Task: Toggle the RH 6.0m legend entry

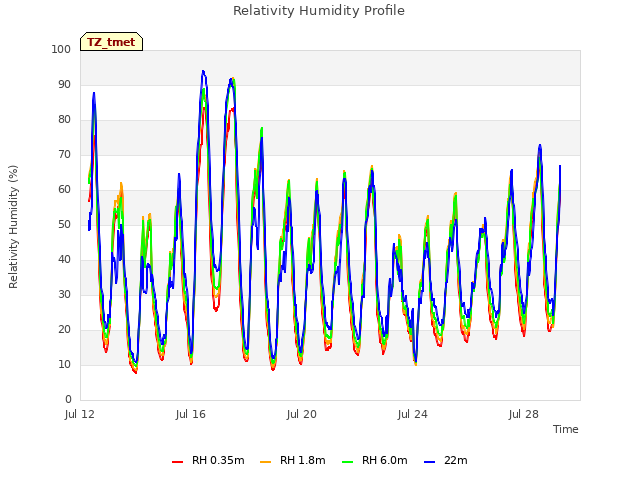Action: [x=375, y=460]
